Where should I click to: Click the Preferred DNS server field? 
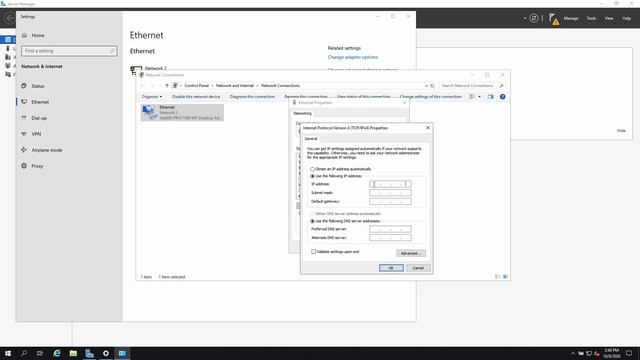[390, 229]
